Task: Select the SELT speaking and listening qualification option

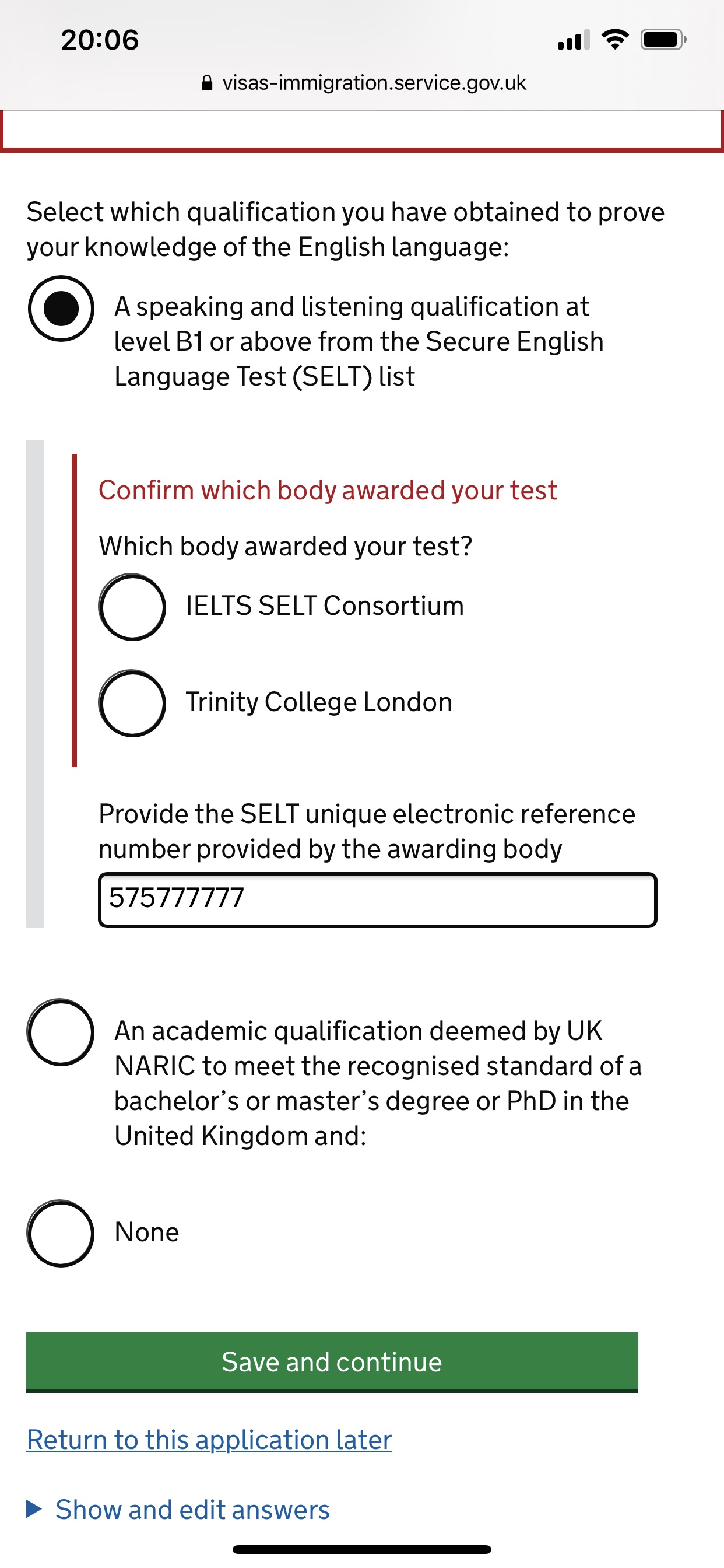Action: pyautogui.click(x=61, y=309)
